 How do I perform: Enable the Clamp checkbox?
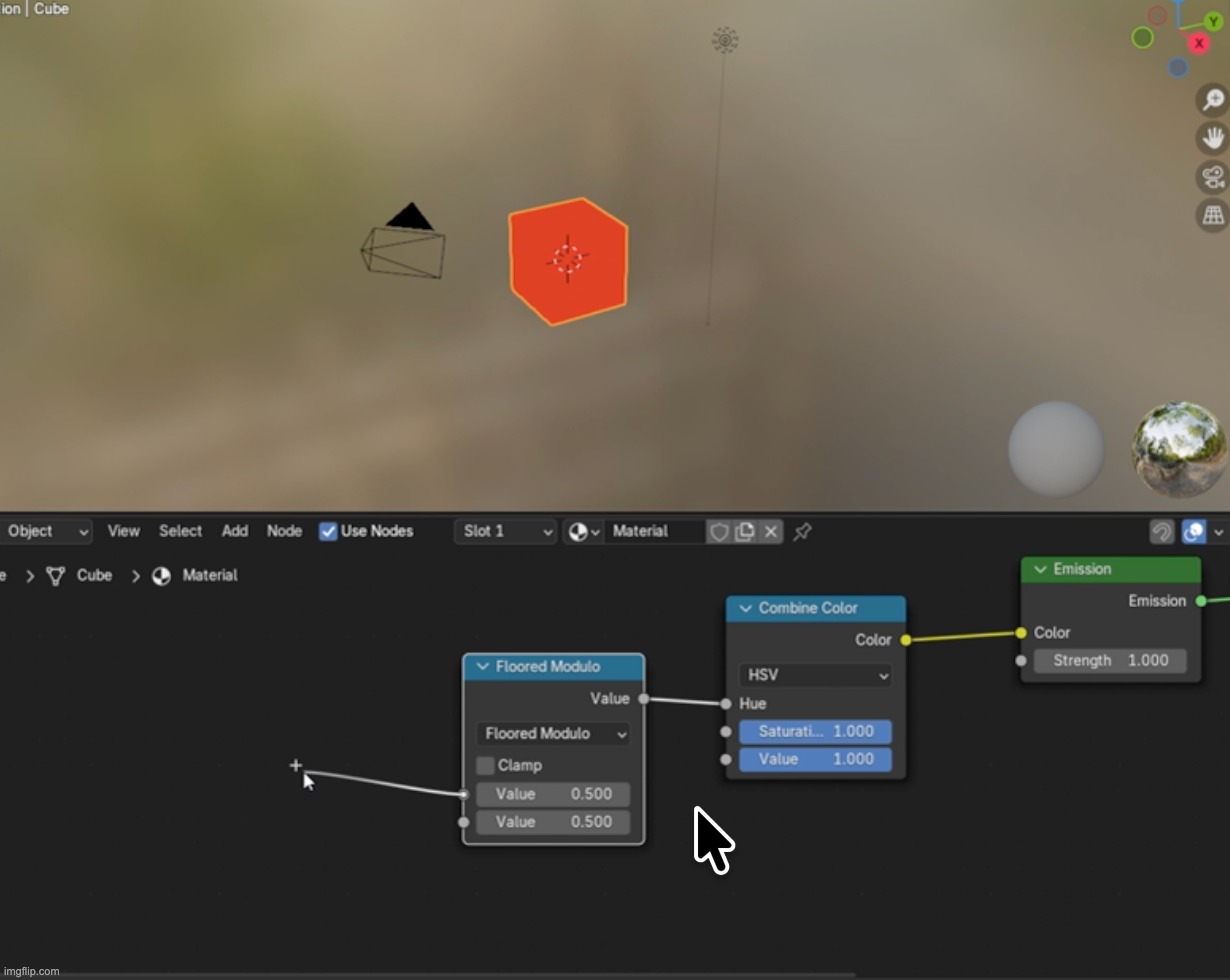coord(486,766)
